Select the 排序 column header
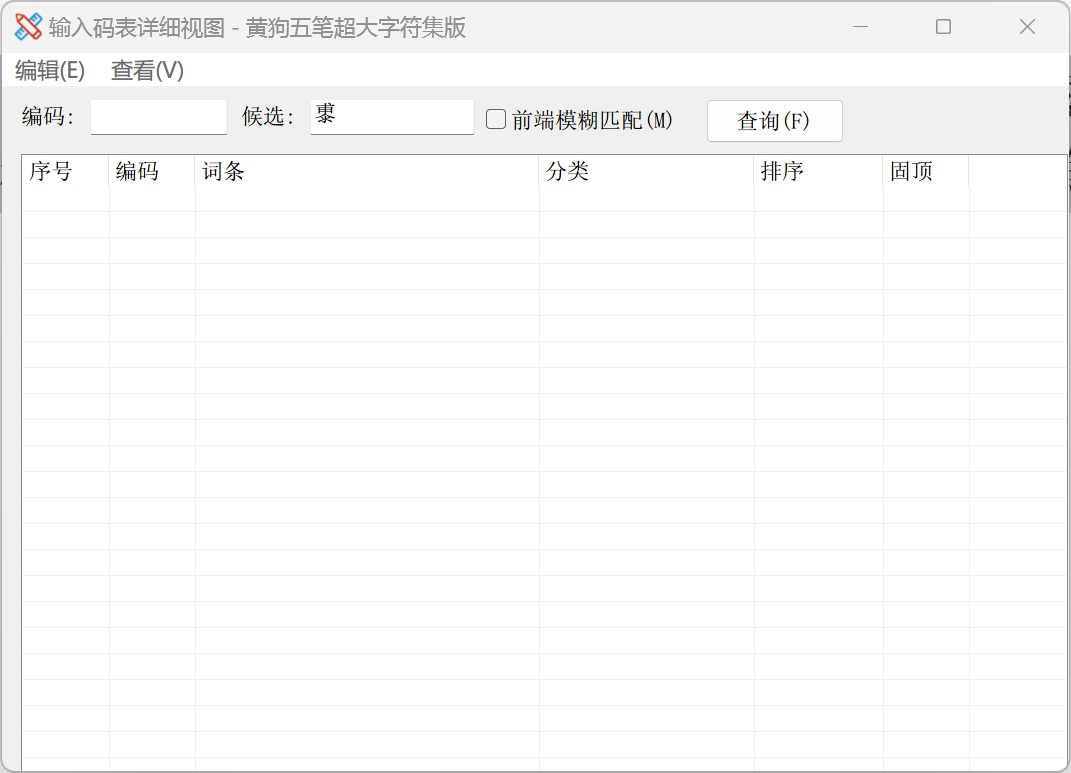Screen dimensions: 1071x773 pyautogui.click(x=818, y=172)
